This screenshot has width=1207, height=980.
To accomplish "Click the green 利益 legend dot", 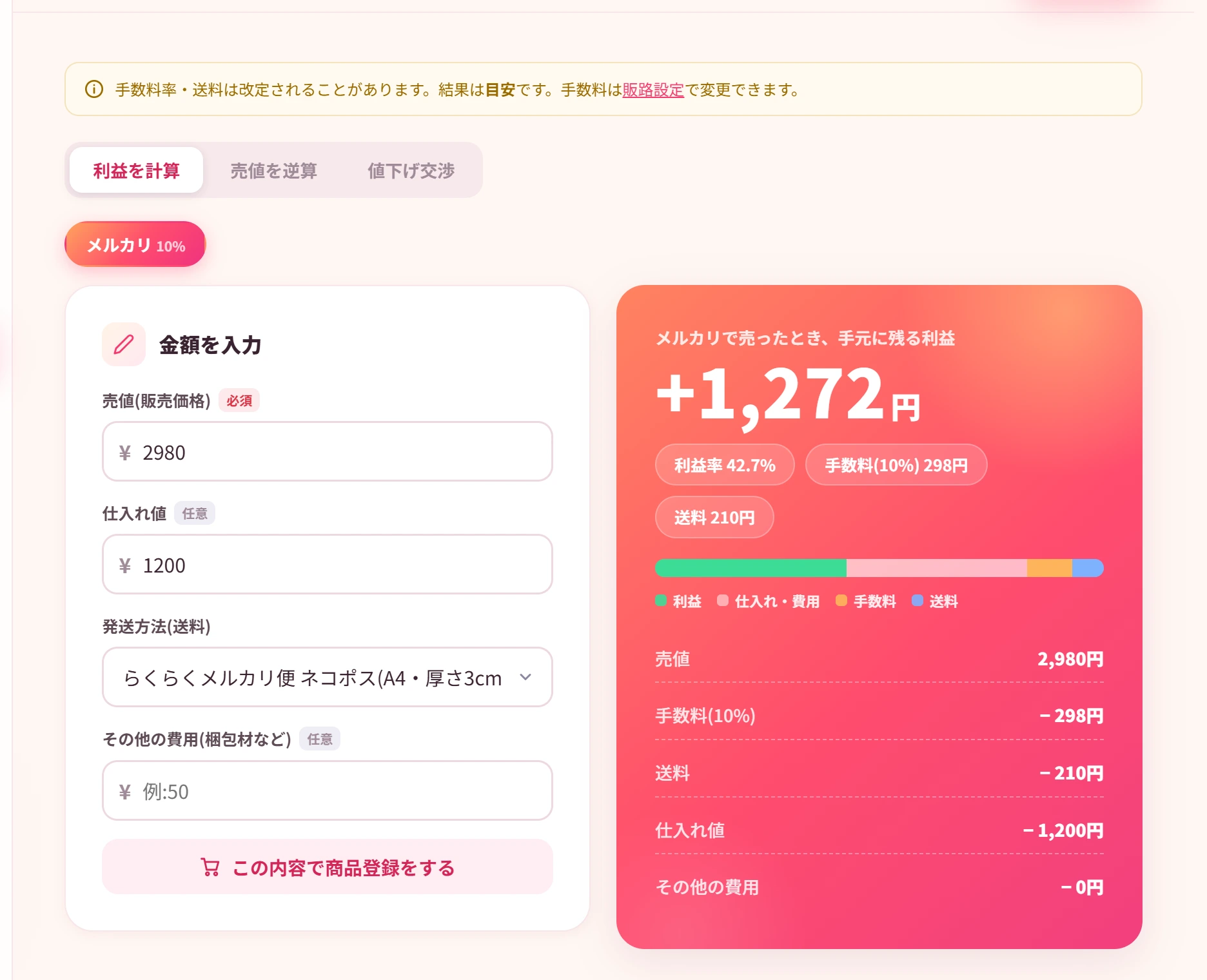I will tap(661, 600).
